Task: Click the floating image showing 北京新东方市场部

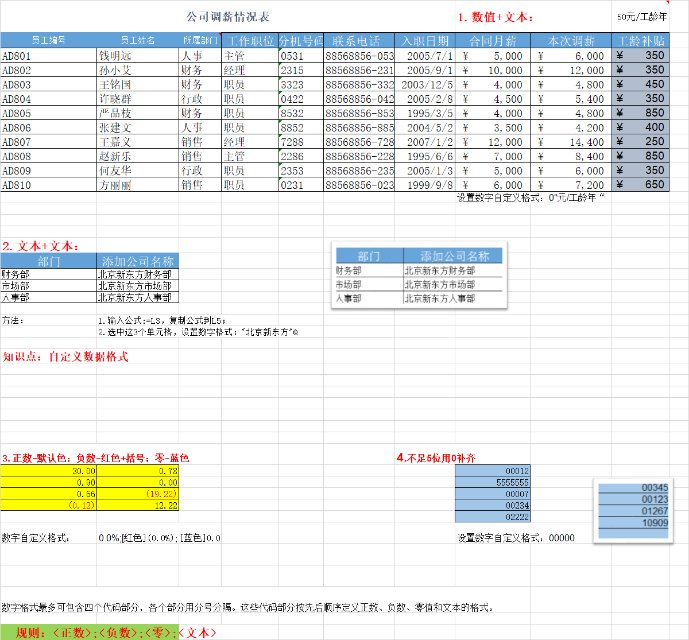Action: pos(419,275)
